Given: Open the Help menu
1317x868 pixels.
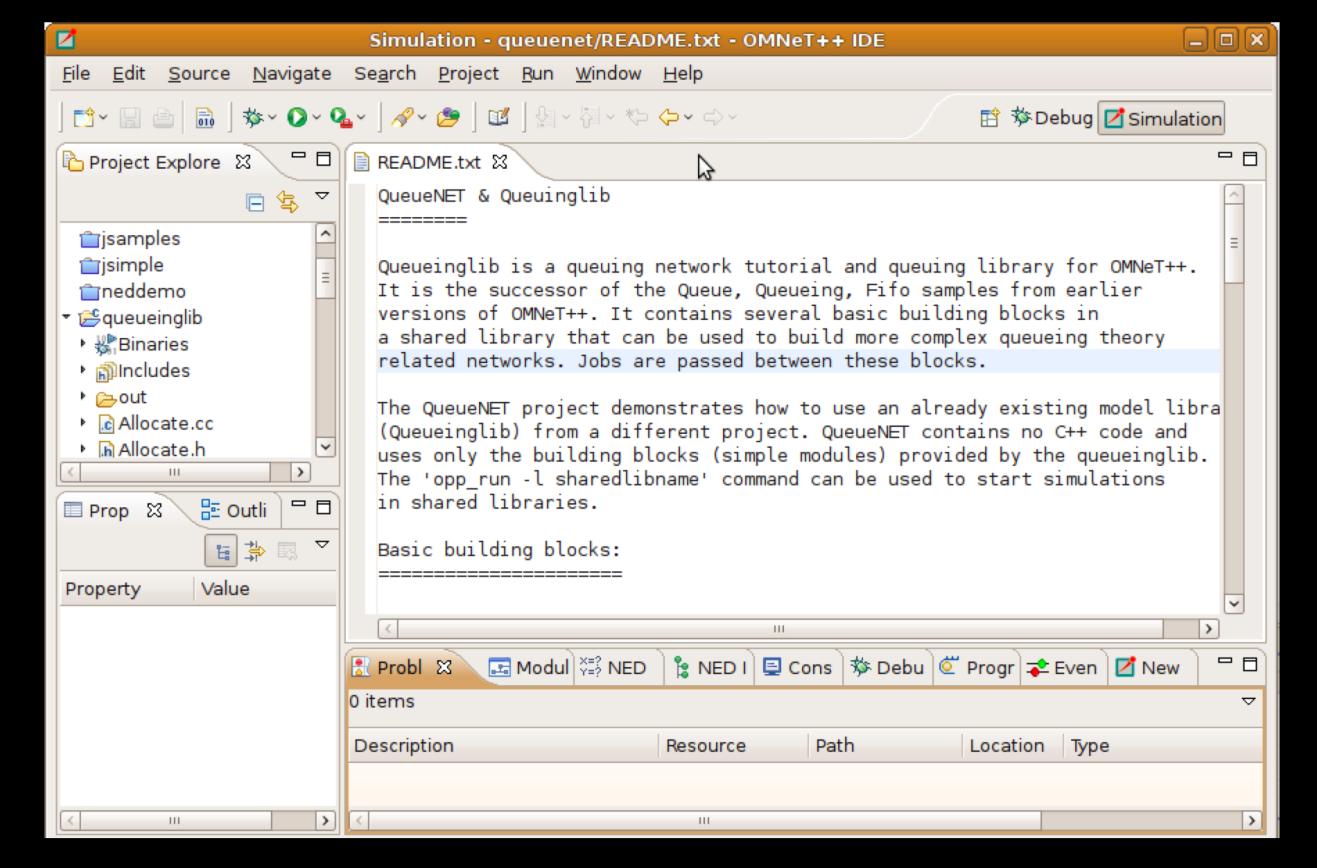Looking at the screenshot, I should point(682,74).
